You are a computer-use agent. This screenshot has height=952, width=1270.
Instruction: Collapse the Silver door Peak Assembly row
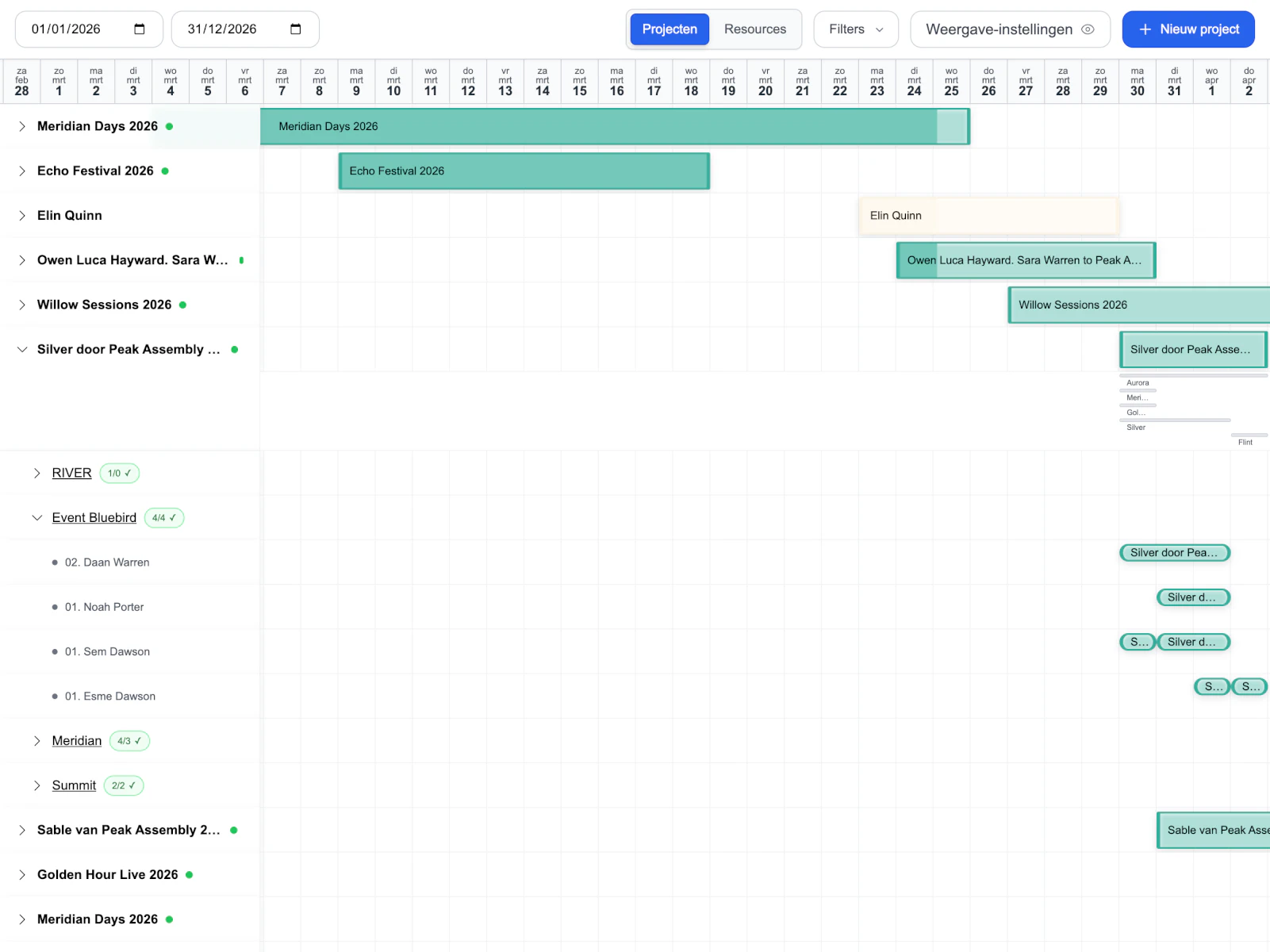pos(22,349)
